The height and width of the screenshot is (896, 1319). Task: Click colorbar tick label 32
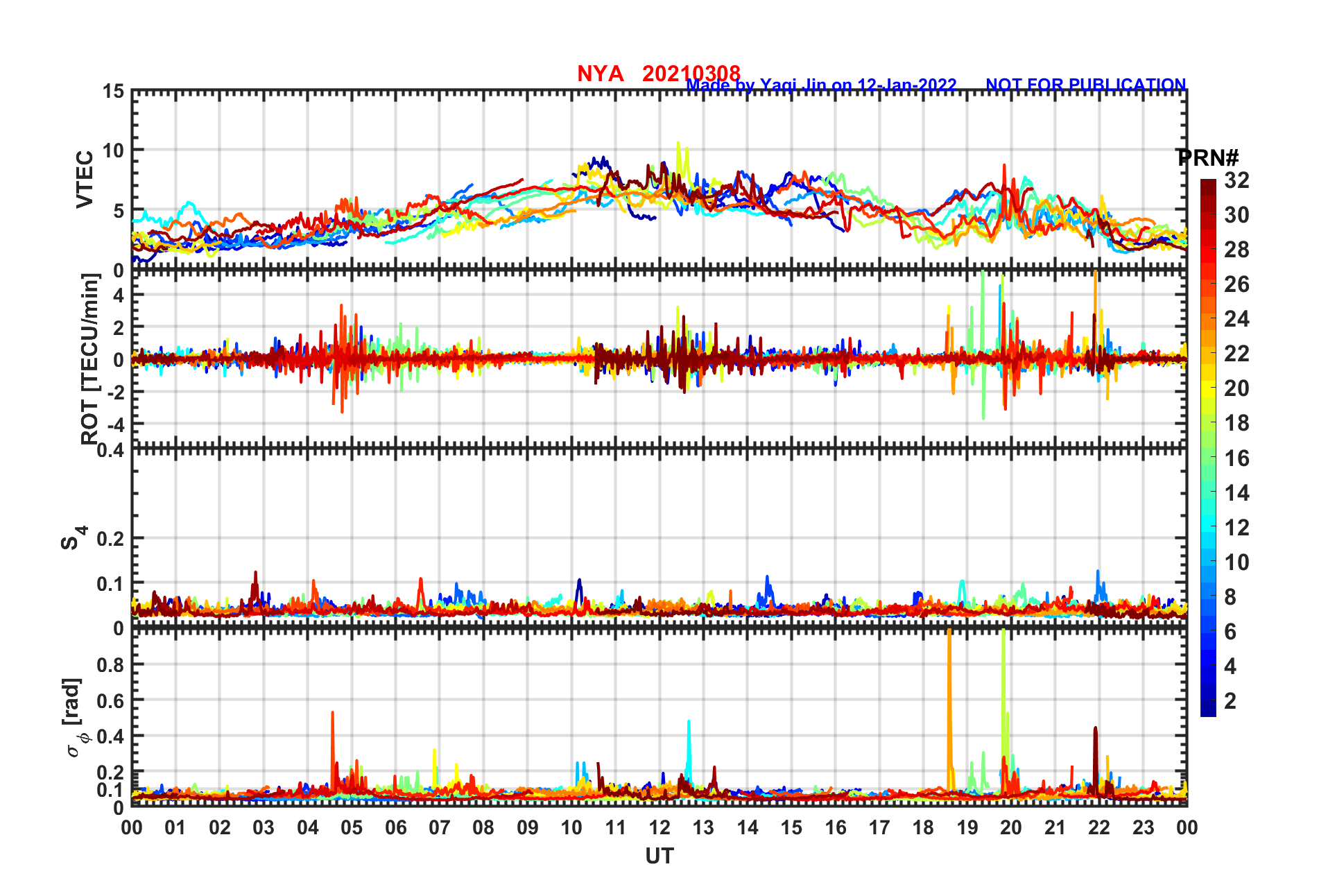(1236, 180)
